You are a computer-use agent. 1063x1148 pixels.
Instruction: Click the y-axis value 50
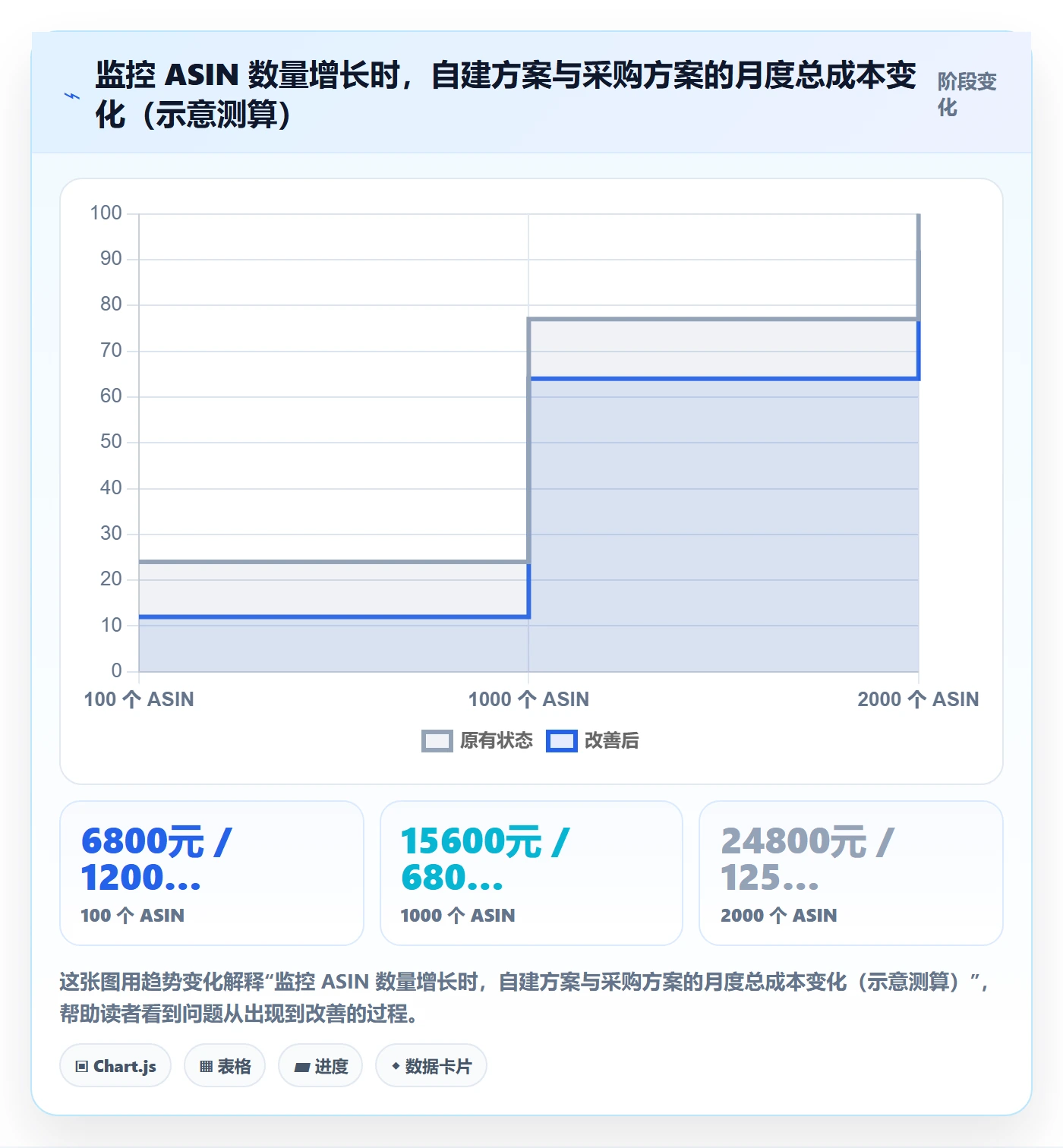111,442
